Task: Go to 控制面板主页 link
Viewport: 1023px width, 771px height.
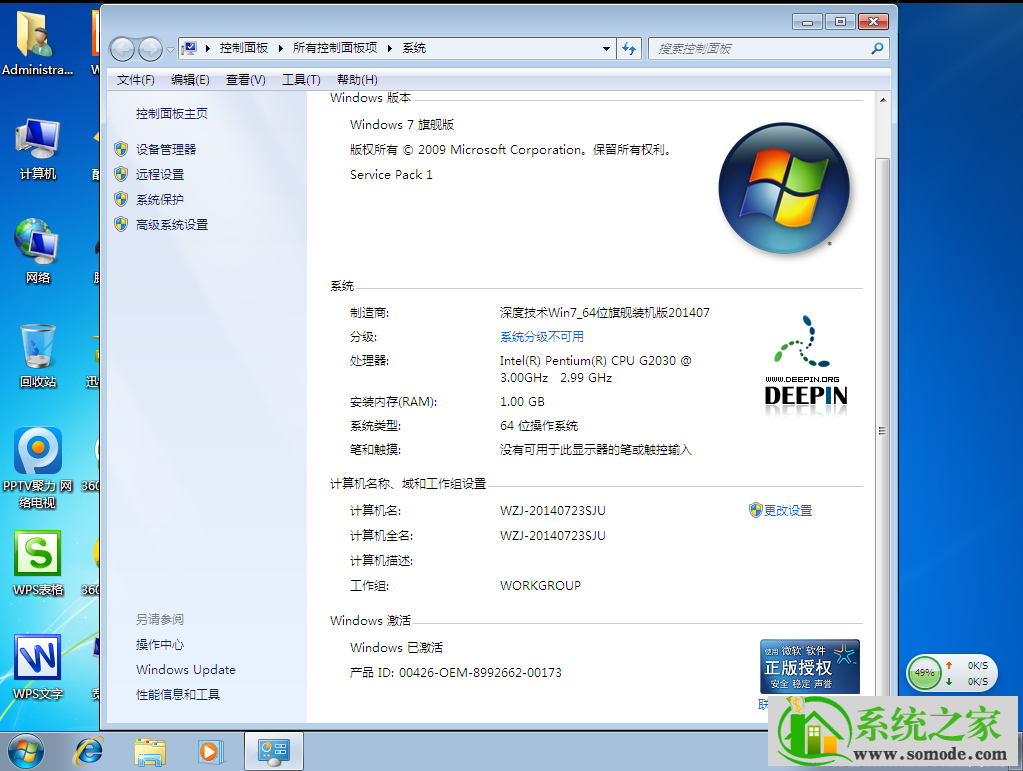Action: point(172,113)
